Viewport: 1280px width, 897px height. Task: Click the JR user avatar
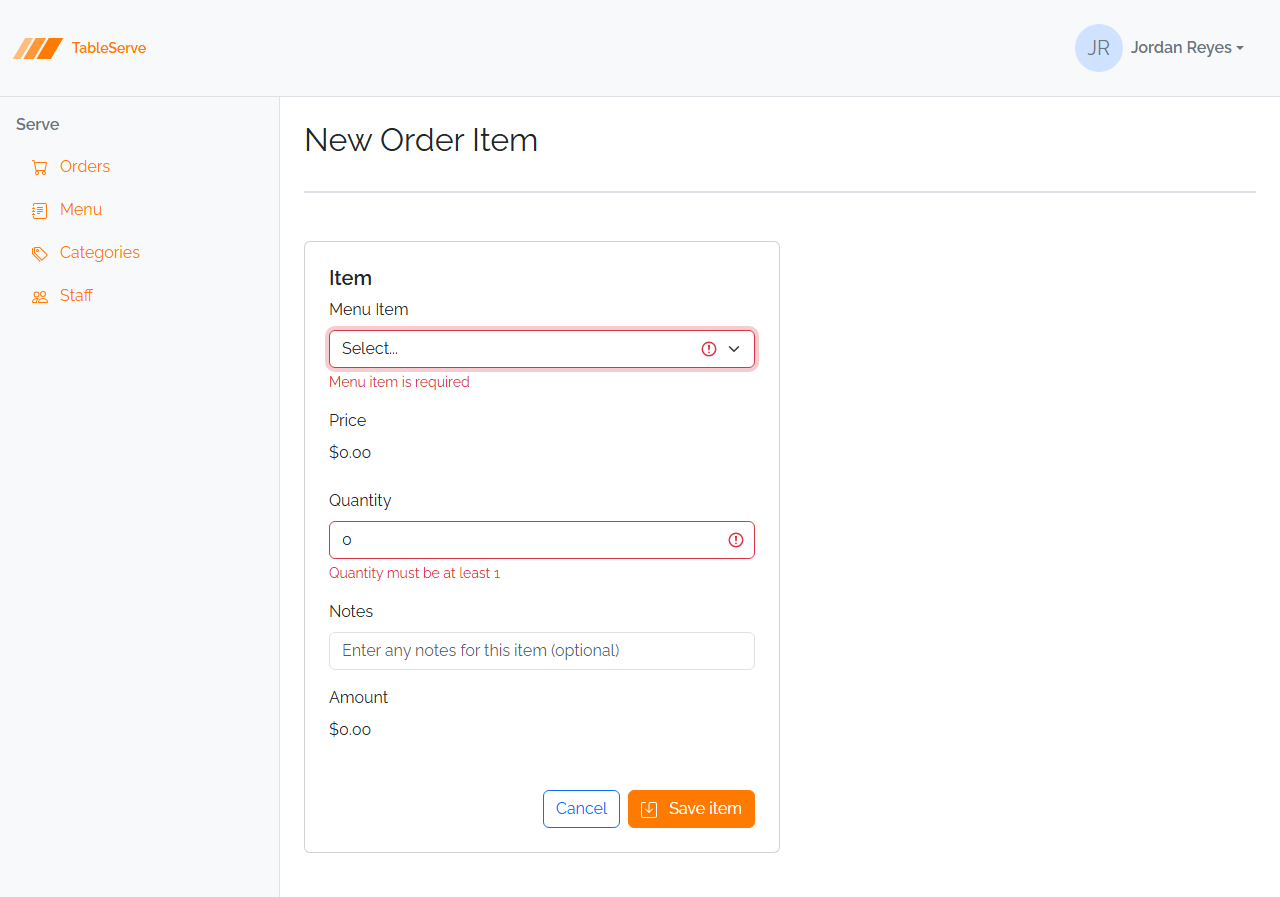[x=1099, y=48]
